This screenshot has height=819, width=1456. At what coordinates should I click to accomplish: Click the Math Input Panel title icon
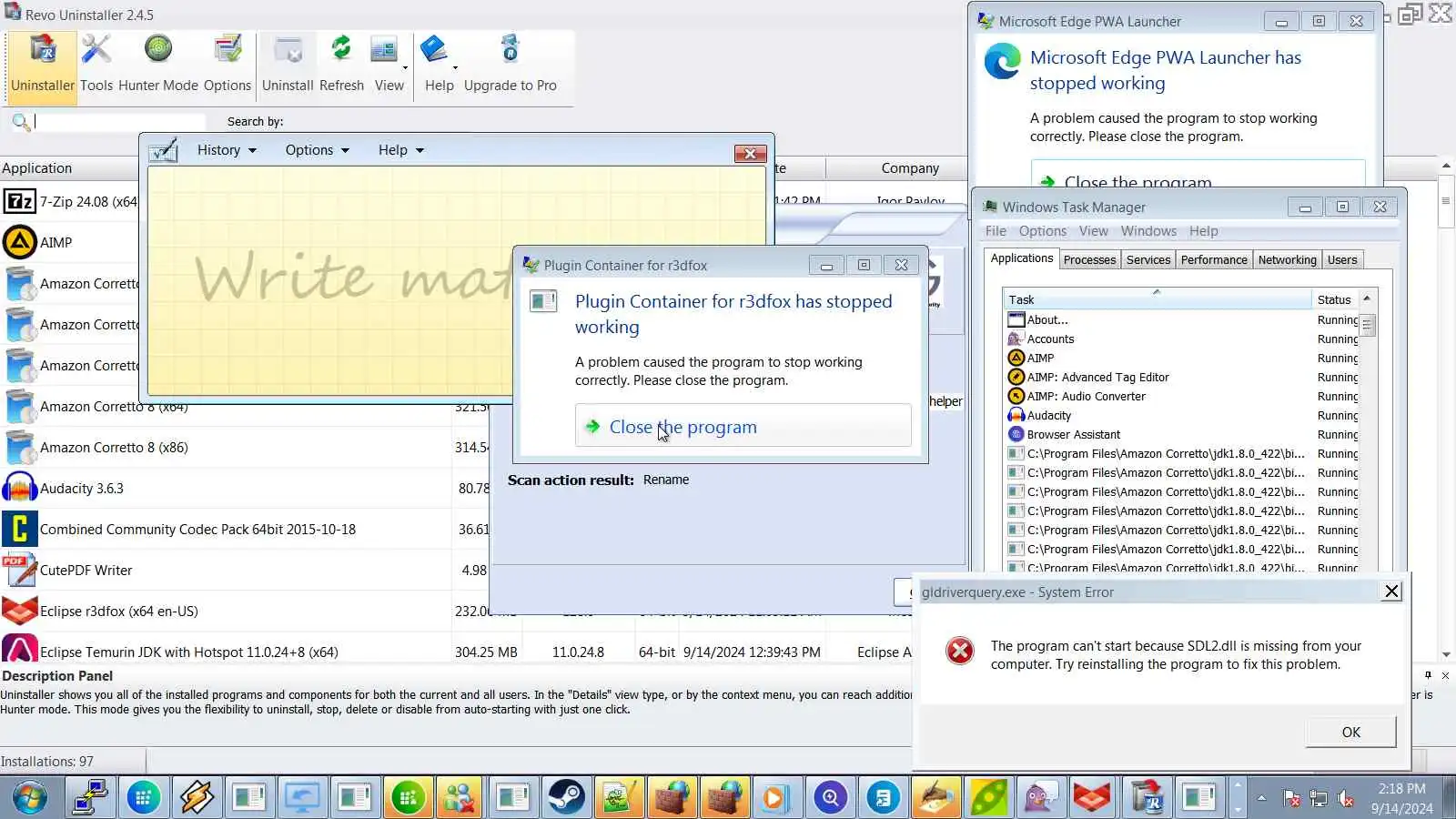coord(163,151)
